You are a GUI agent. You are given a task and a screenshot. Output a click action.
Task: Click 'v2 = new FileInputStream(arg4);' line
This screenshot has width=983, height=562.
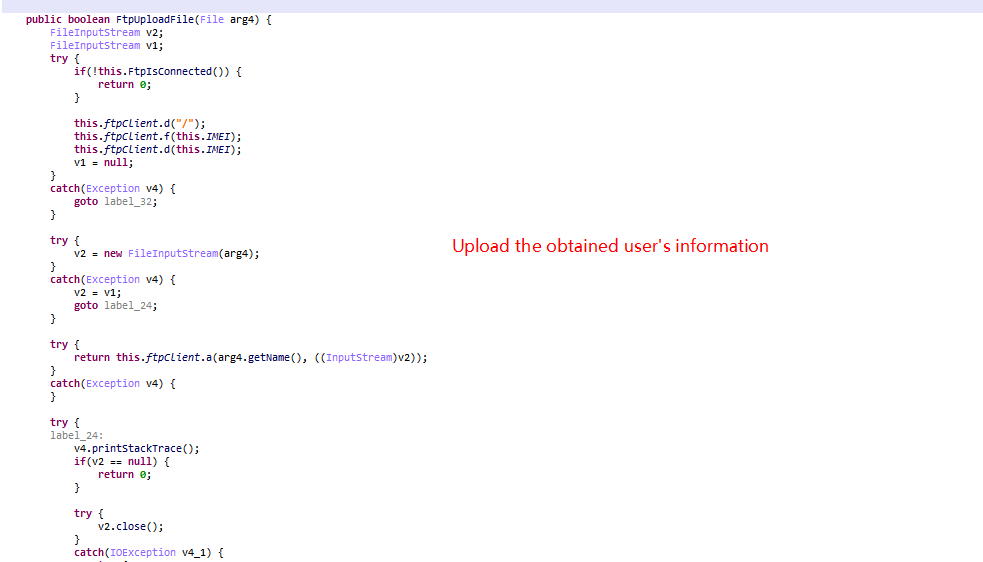(x=167, y=253)
